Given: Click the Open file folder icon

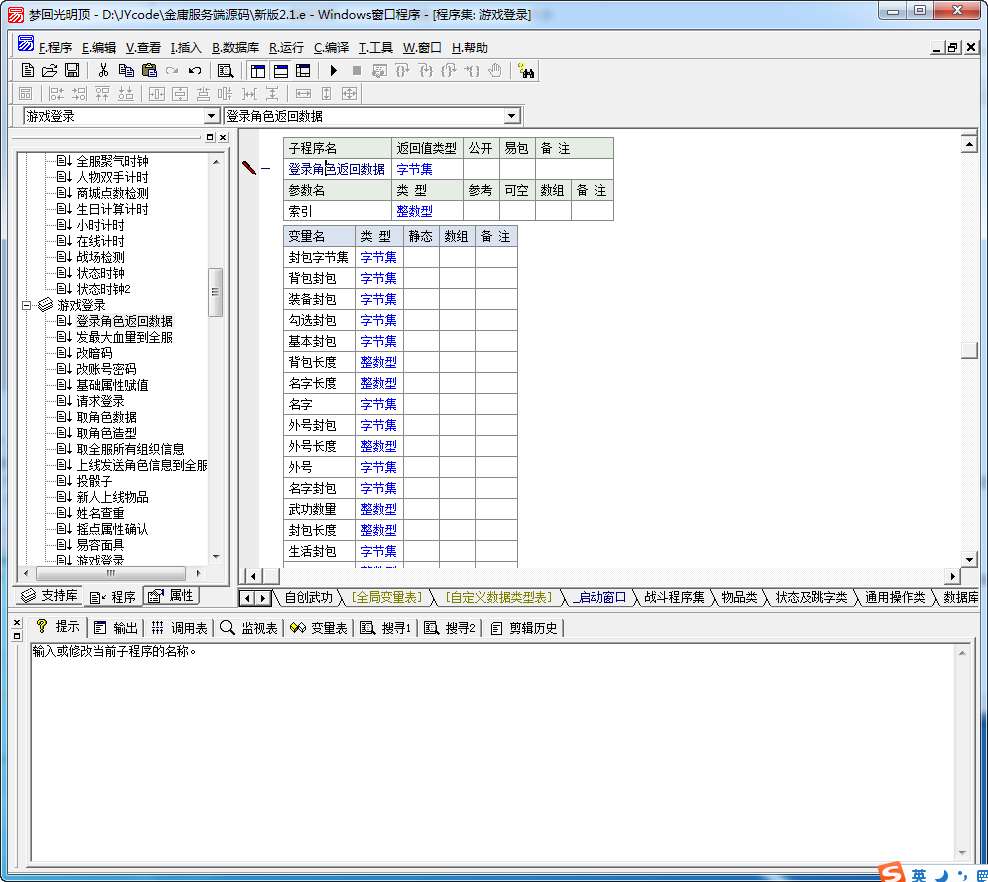Looking at the screenshot, I should 50,71.
